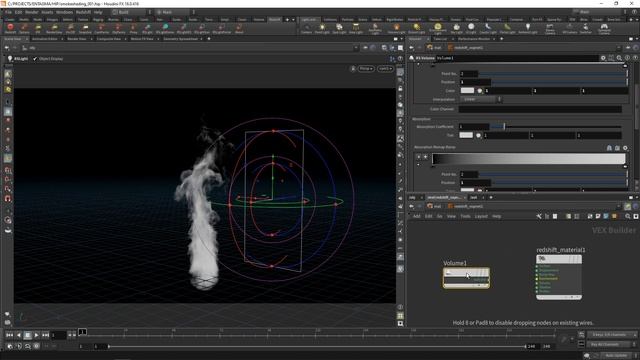Jump to the first frame
Screen dimensions: 640x360
(x=9, y=335)
